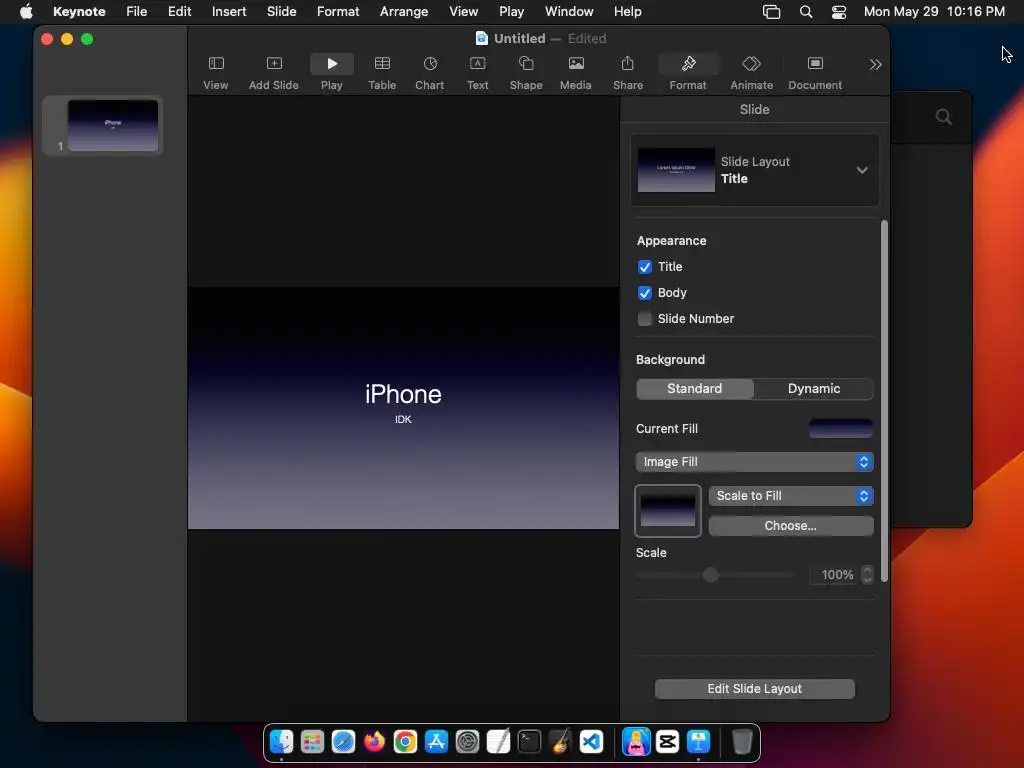This screenshot has width=1024, height=768.
Task: Open the Animate inspector
Action: 752,73
